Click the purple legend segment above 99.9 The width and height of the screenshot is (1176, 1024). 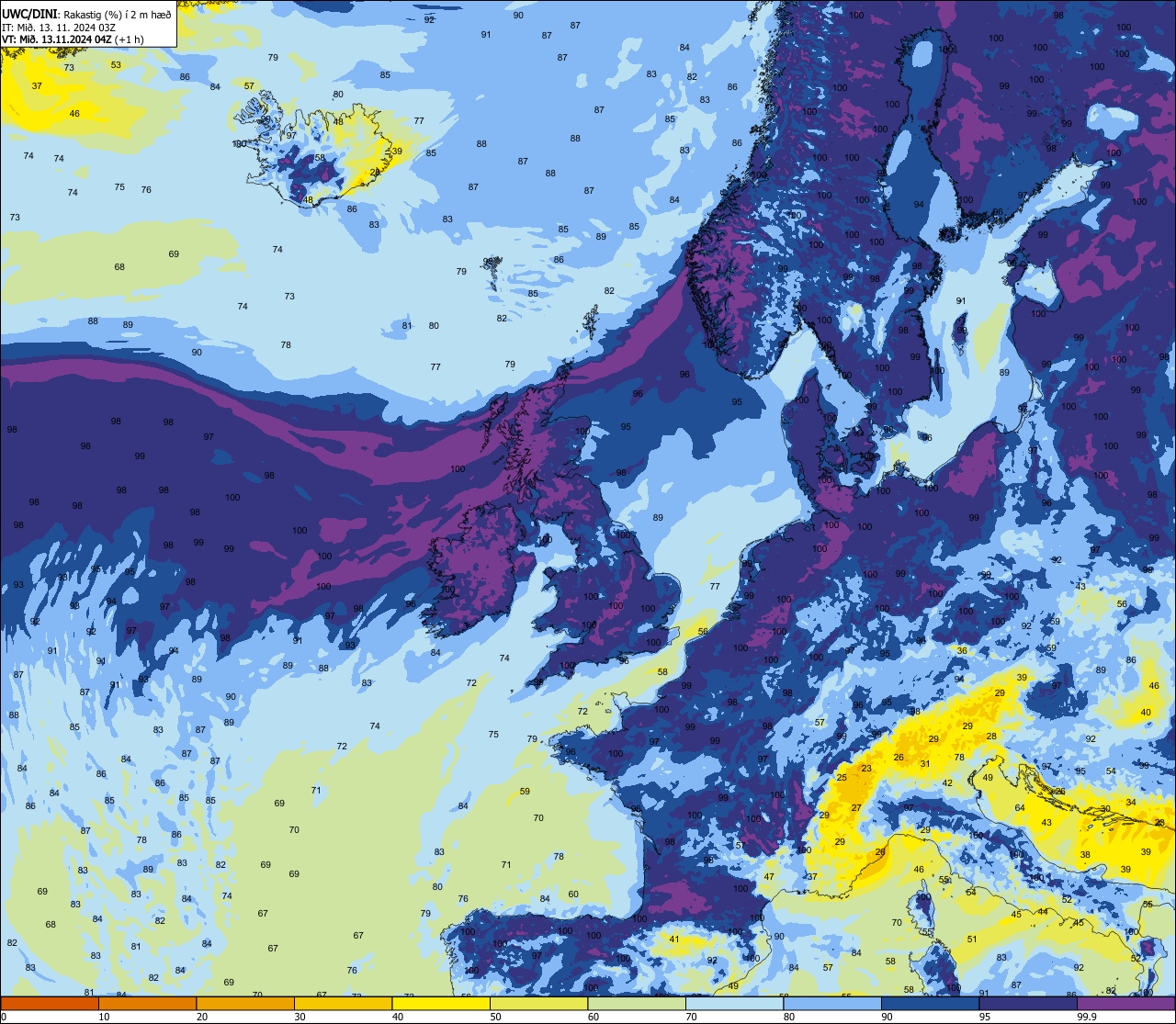(x=1125, y=1003)
